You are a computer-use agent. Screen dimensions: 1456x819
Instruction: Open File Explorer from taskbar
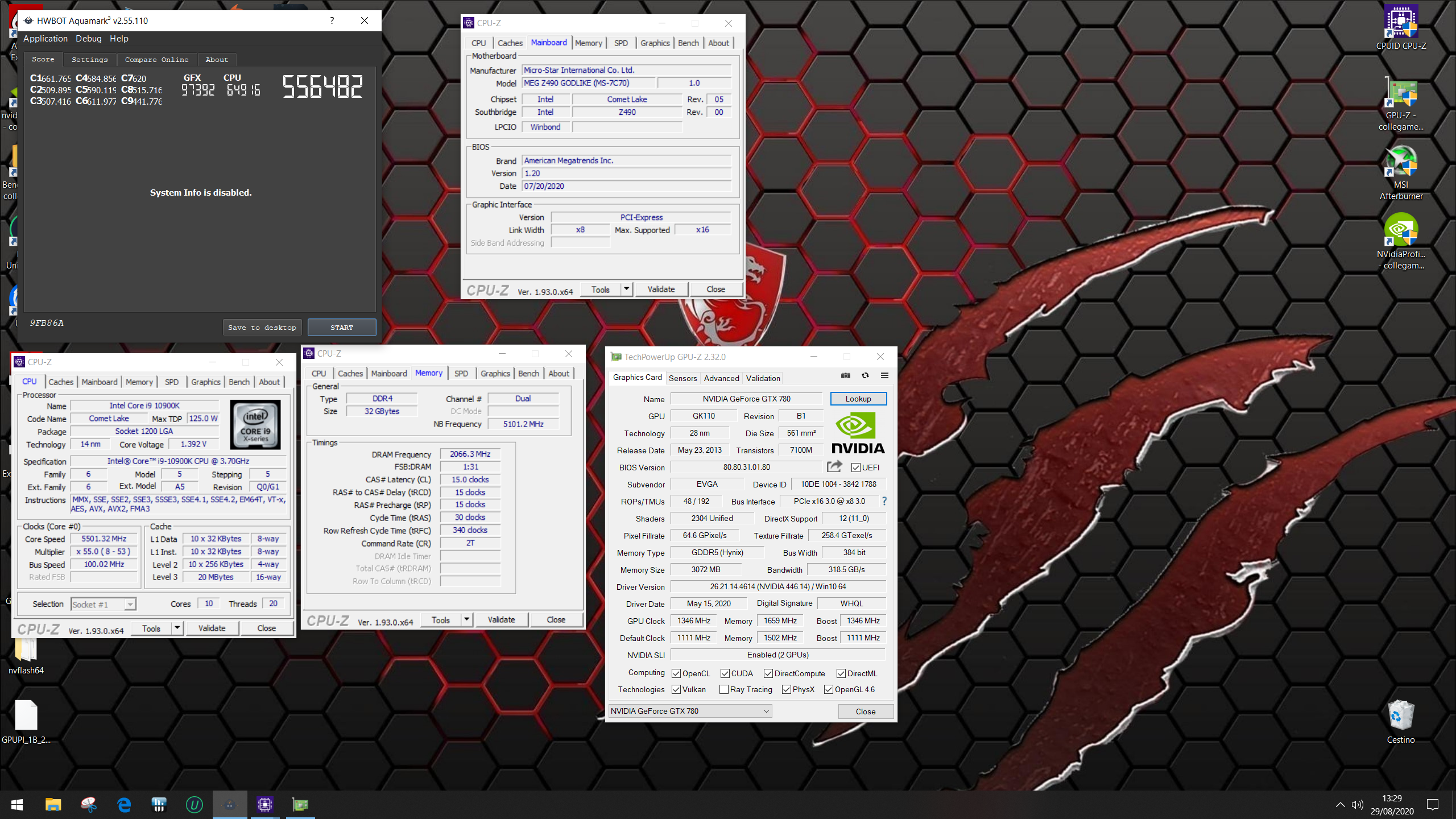(53, 805)
